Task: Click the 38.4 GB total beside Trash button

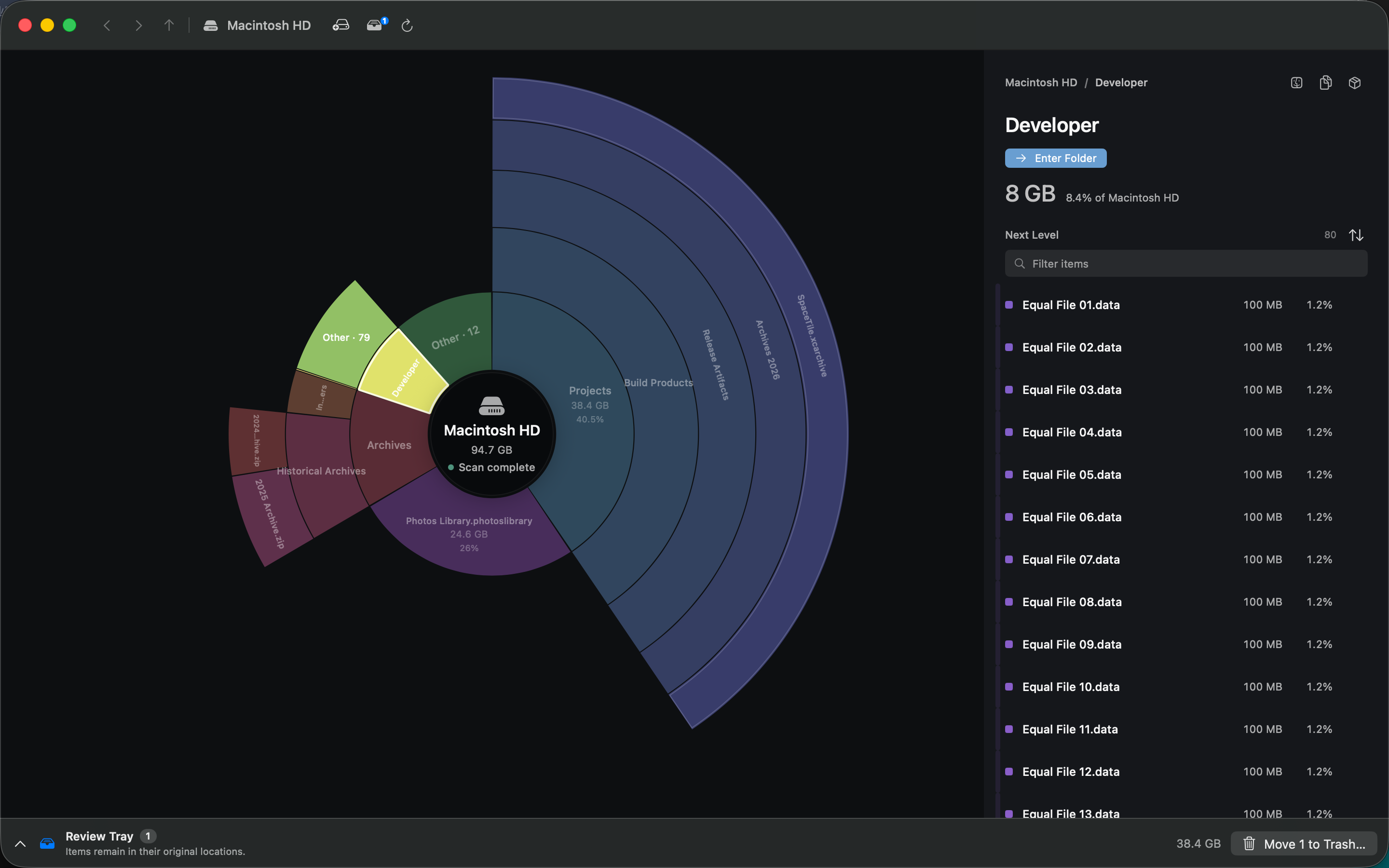Action: (1198, 844)
